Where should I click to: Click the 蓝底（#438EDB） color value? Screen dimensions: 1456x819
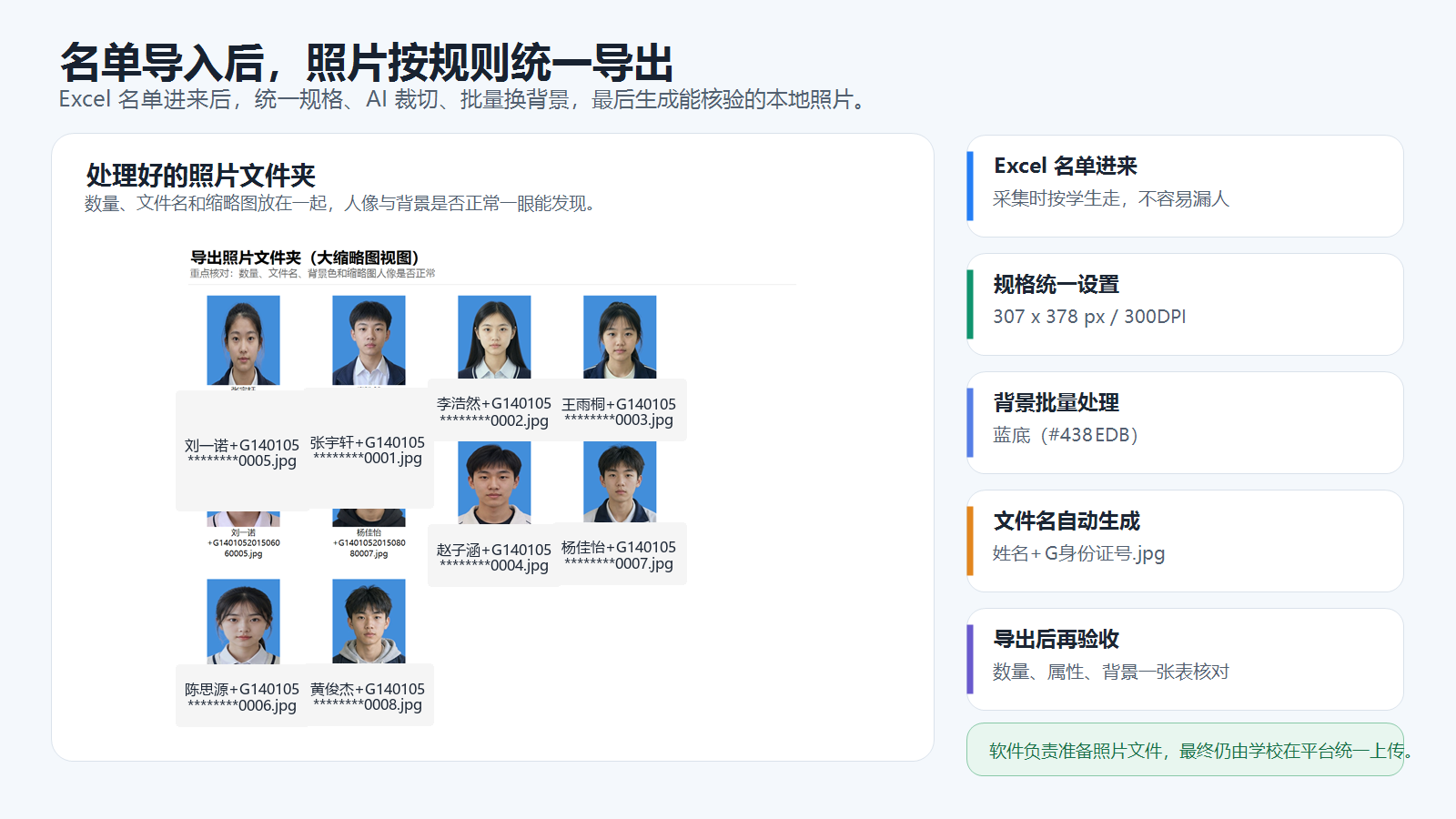click(x=1066, y=435)
